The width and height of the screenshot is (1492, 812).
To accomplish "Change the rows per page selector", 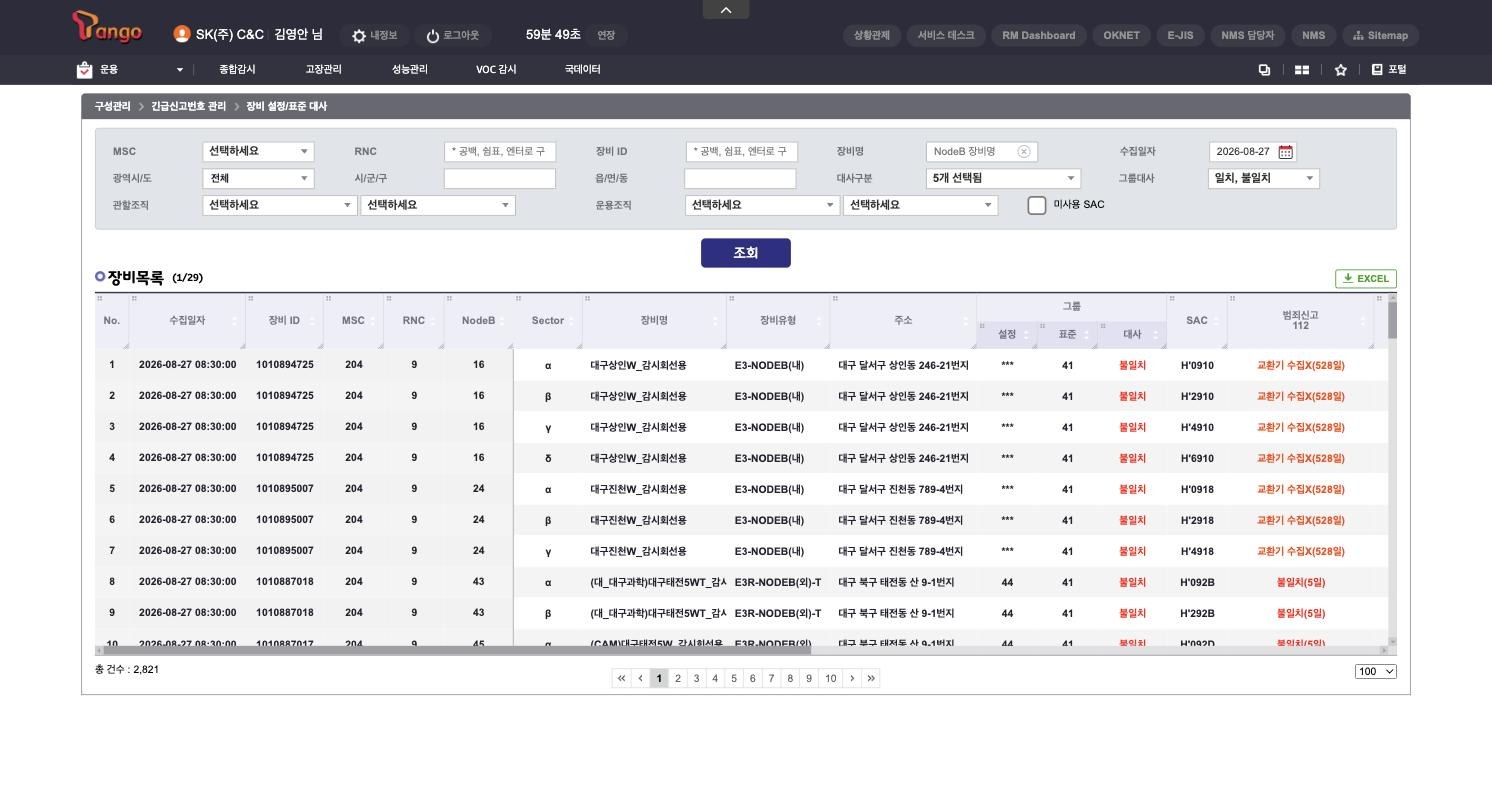I will 1376,671.
